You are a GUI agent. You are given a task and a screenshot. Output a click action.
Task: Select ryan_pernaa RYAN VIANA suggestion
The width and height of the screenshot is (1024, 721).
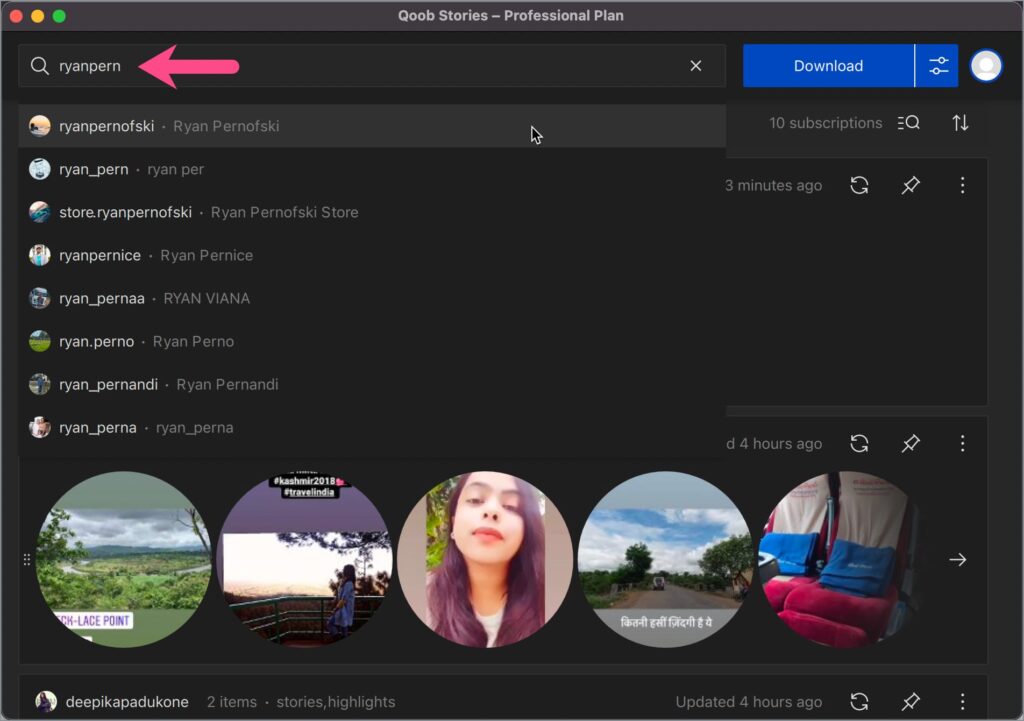372,298
